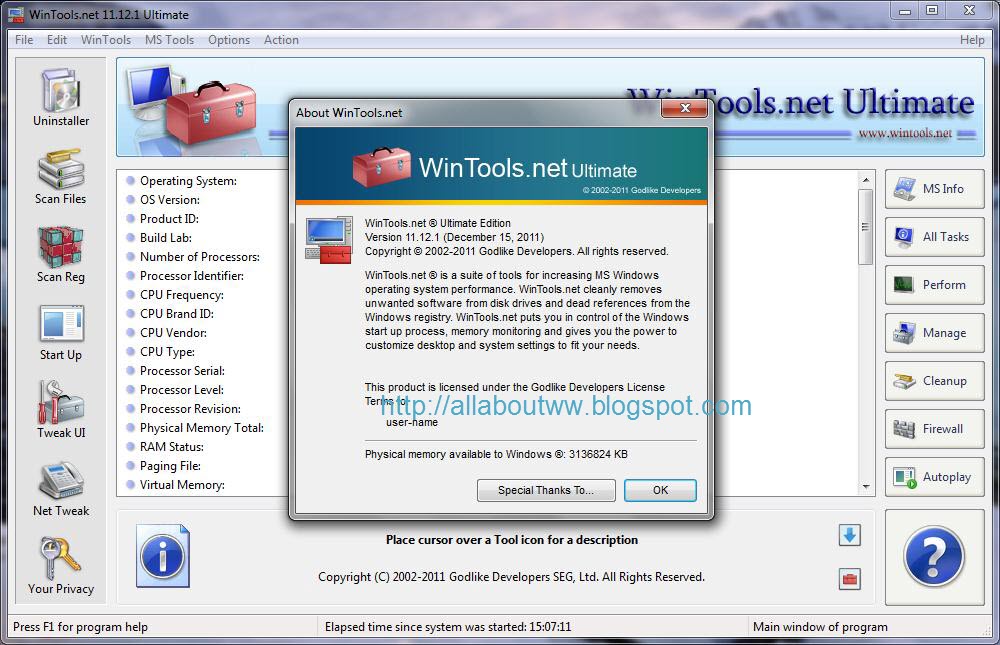Launch the Scan Reg tool

coord(60,252)
